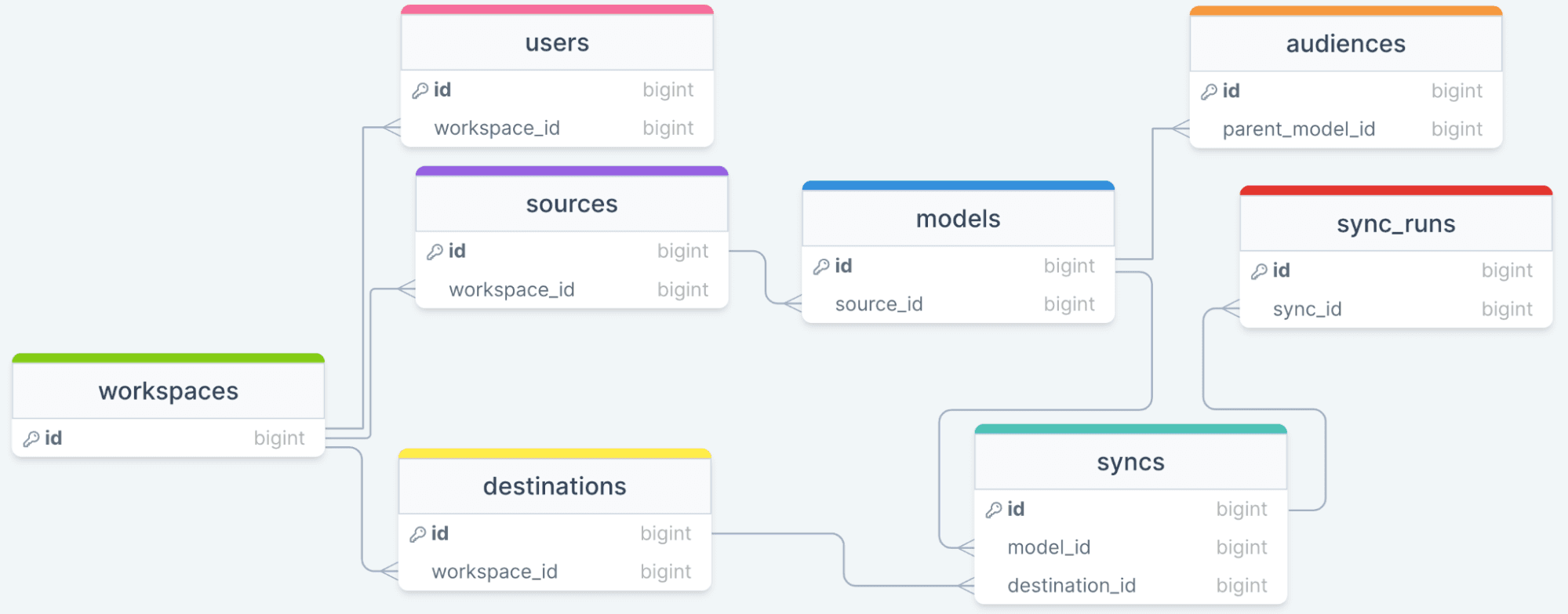This screenshot has height=614, width=1568.
Task: Click the syncs table header
Action: (1130, 463)
